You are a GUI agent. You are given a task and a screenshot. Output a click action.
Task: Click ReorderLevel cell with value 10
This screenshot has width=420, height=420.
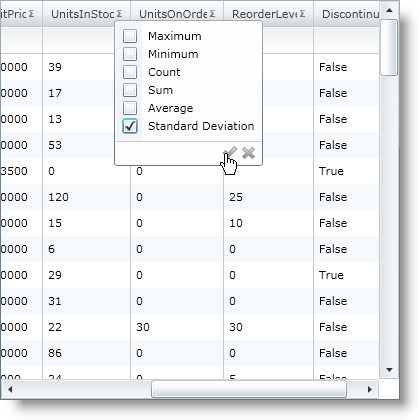268,223
